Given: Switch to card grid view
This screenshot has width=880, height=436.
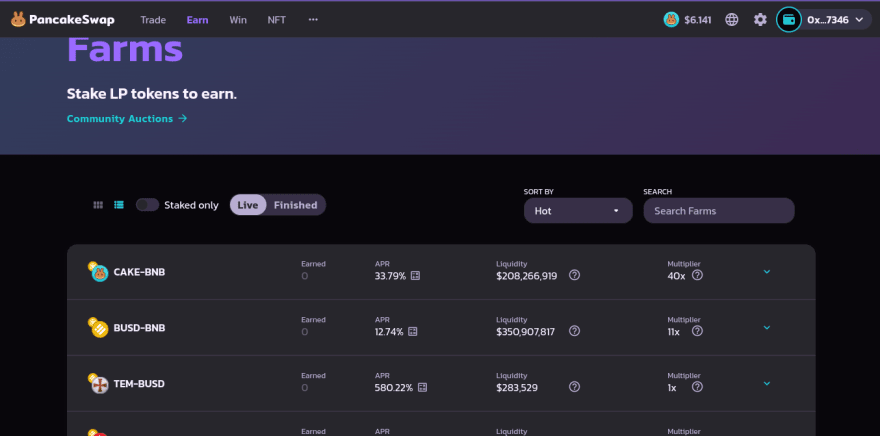Looking at the screenshot, I should (98, 205).
